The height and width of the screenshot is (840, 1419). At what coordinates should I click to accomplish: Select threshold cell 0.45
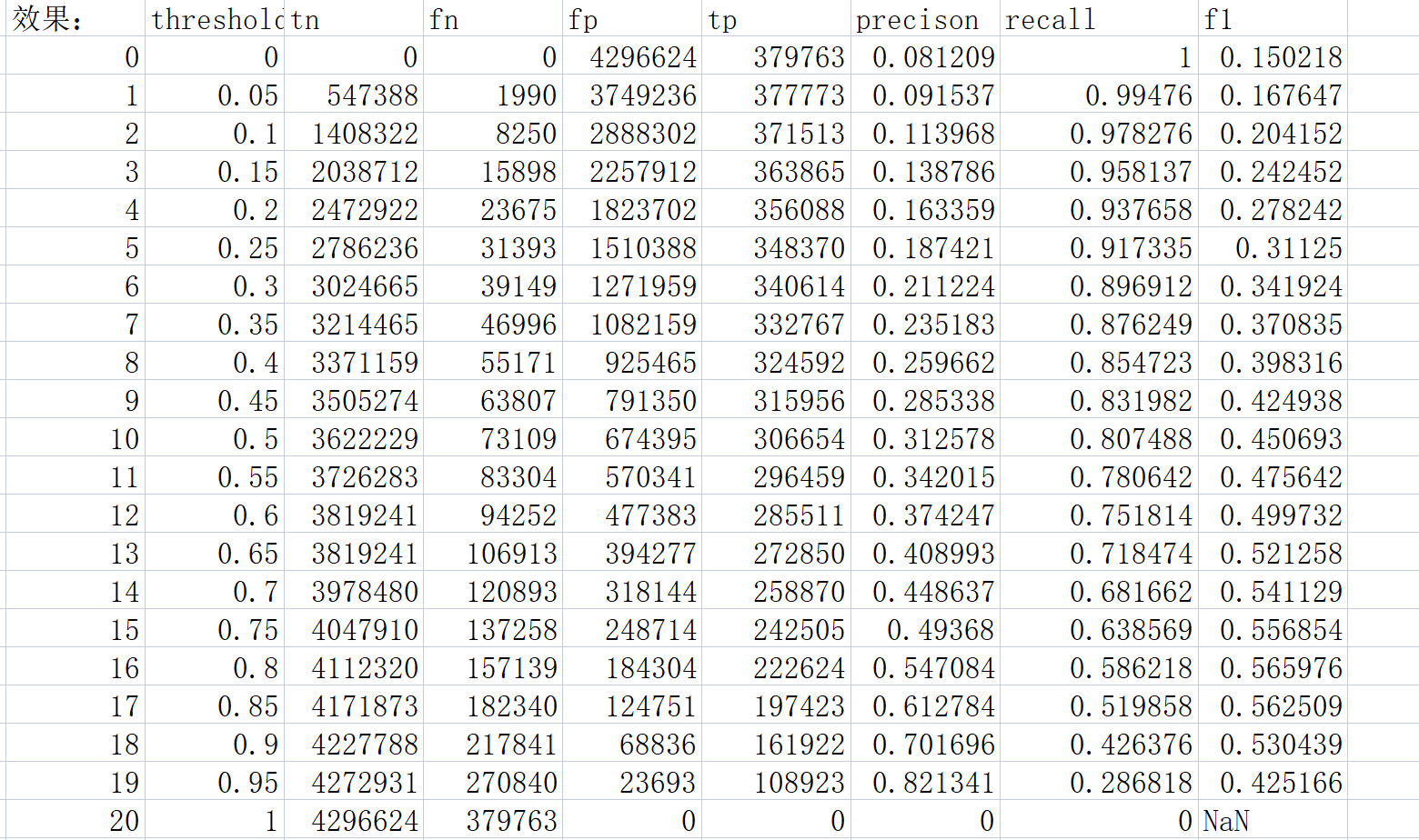[215, 400]
